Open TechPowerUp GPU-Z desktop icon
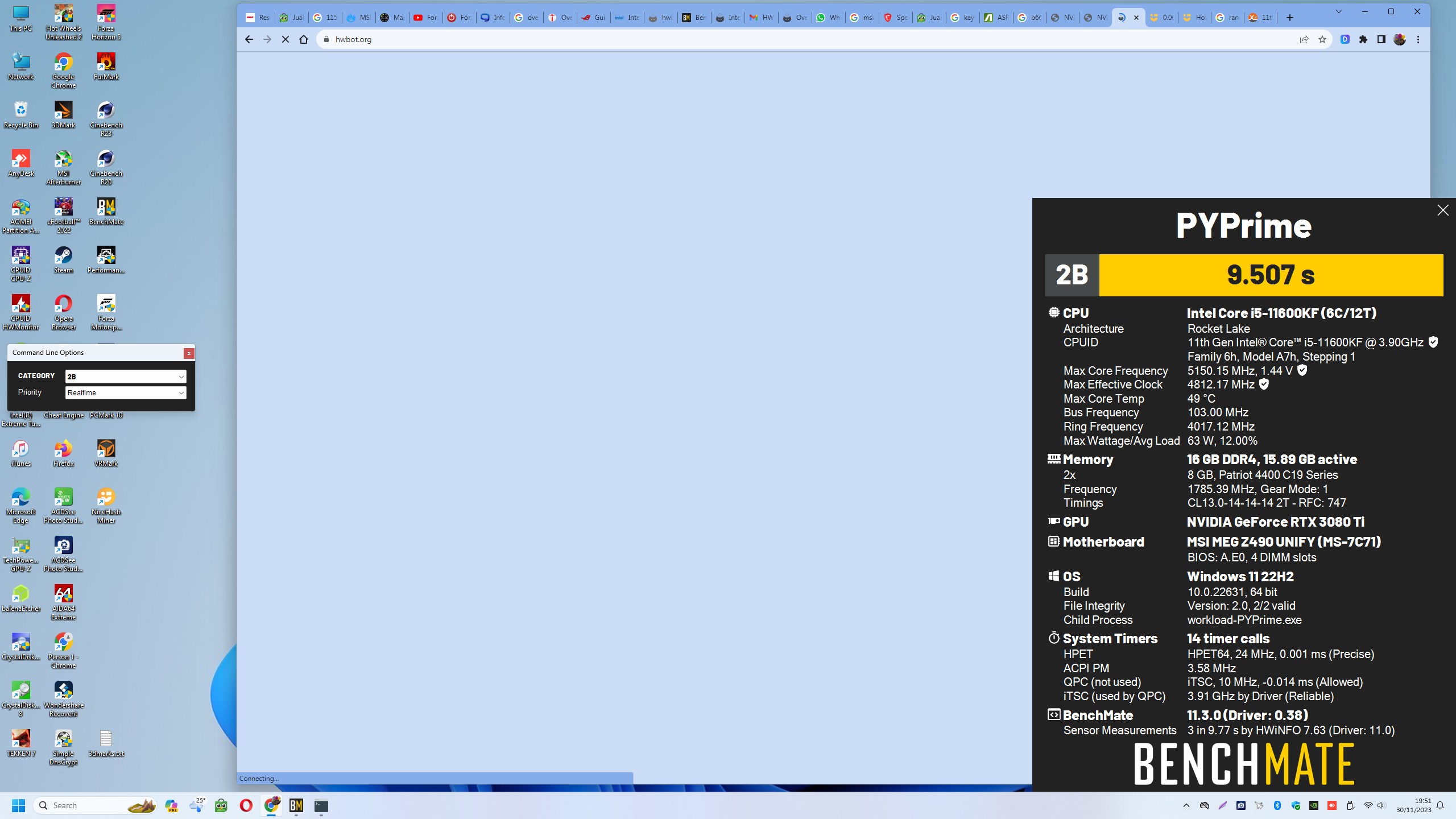The width and height of the screenshot is (1456, 819). pyautogui.click(x=21, y=554)
